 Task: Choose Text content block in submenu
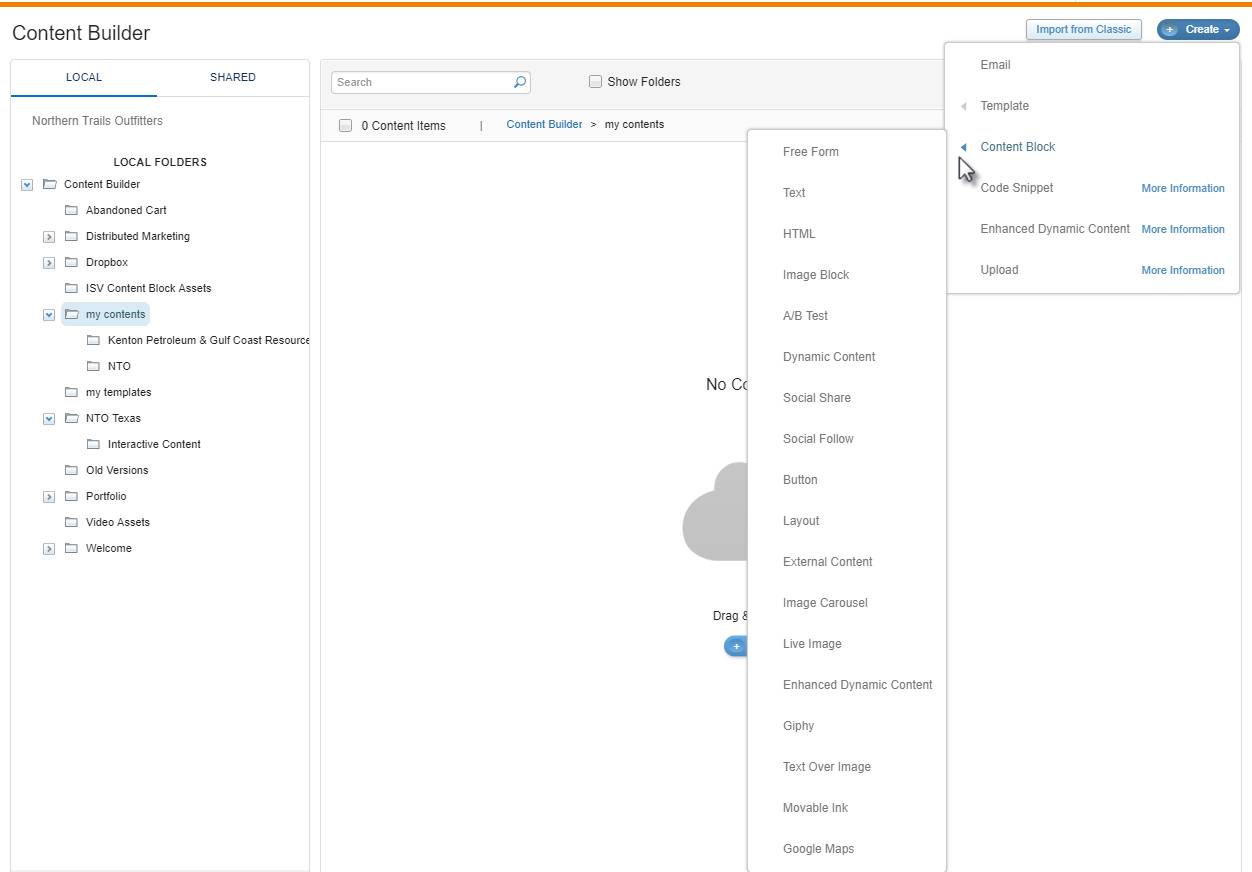[794, 193]
